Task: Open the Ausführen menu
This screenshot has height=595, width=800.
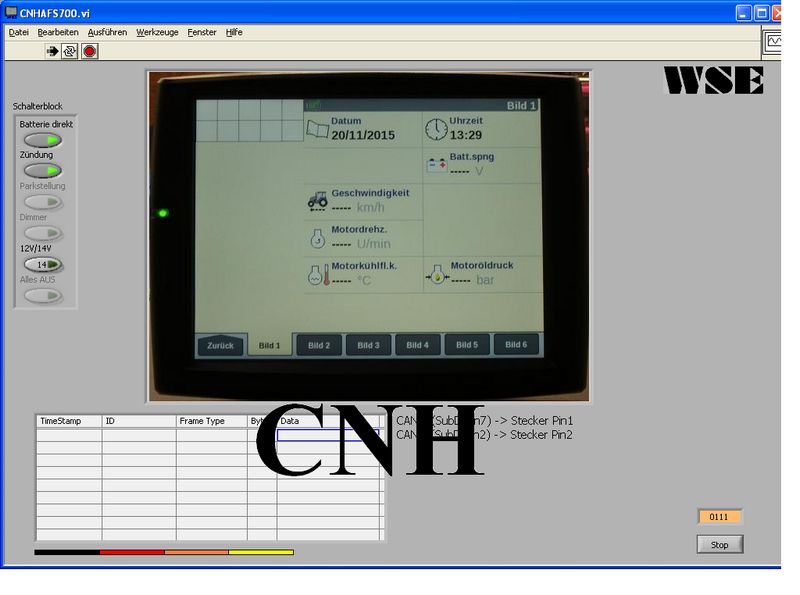Action: pyautogui.click(x=107, y=32)
